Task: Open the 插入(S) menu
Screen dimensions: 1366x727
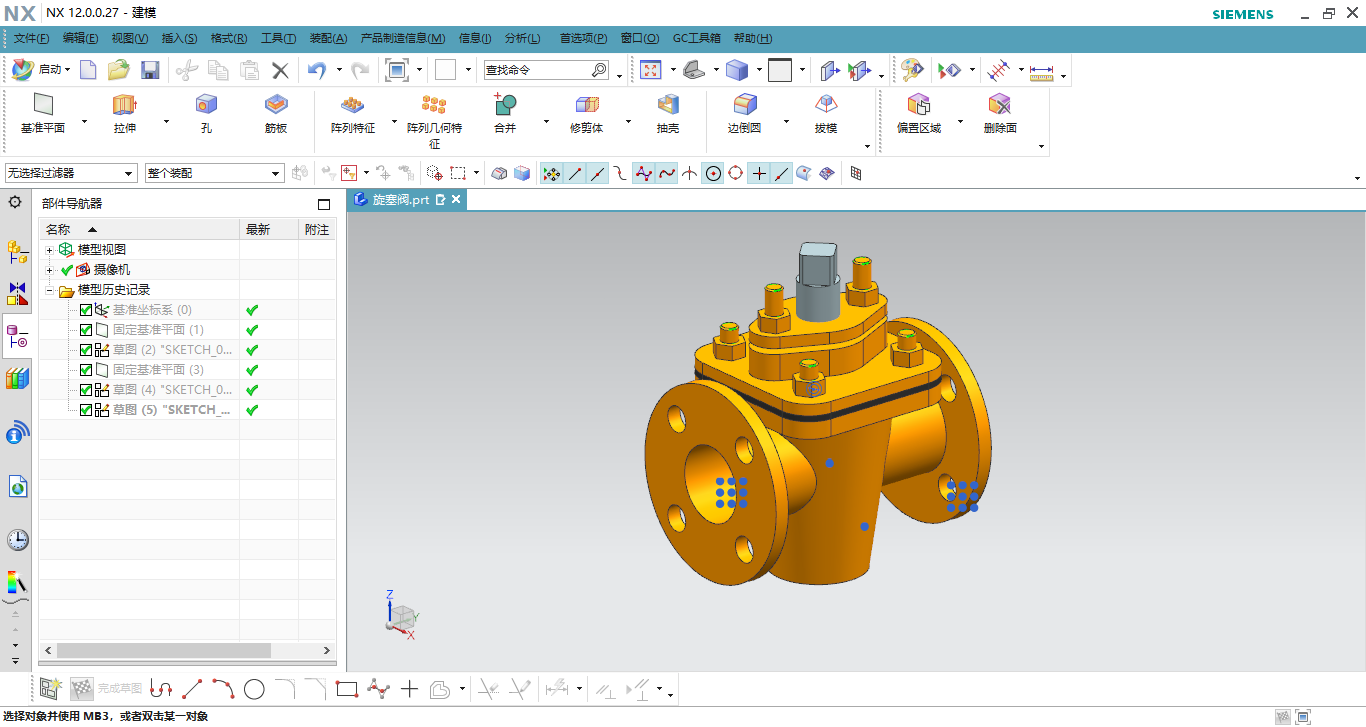Action: point(179,38)
